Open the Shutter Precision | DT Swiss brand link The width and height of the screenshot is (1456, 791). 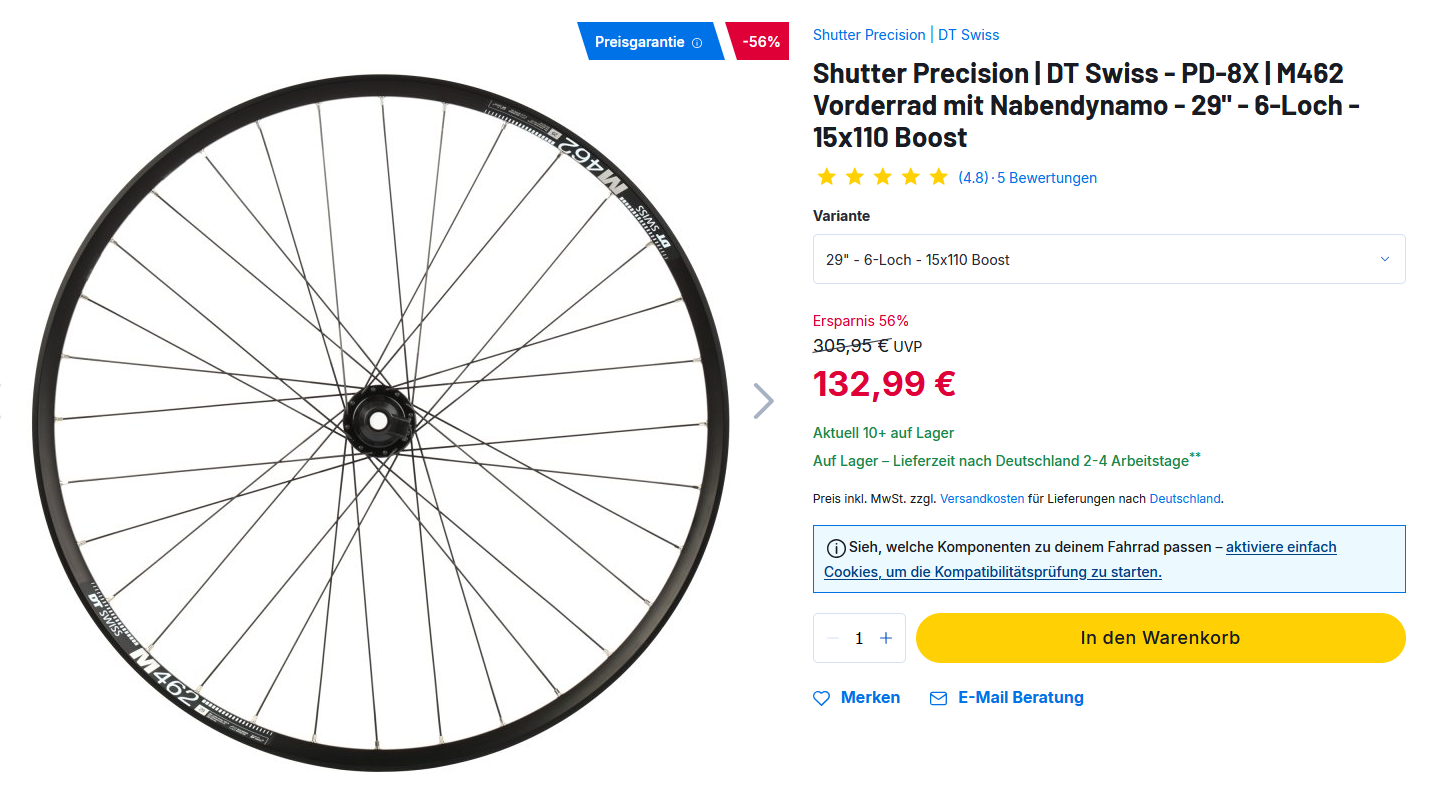pyautogui.click(x=906, y=35)
